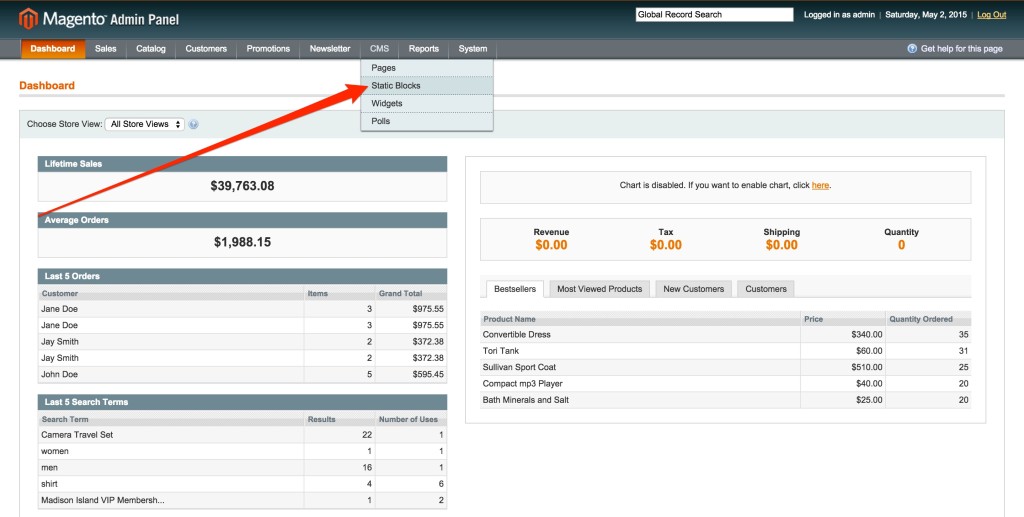Select Static Blocks from the CMS dropdown
This screenshot has height=517, width=1024.
pyautogui.click(x=427, y=86)
